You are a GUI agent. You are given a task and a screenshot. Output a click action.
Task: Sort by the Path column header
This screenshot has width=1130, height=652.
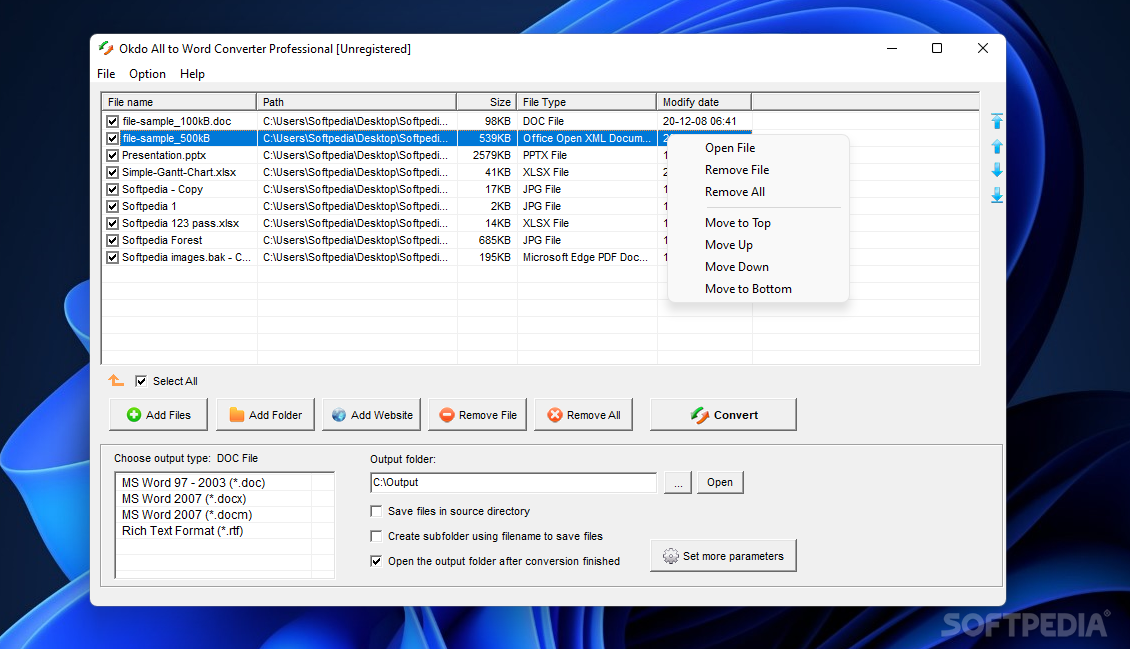(x=357, y=102)
